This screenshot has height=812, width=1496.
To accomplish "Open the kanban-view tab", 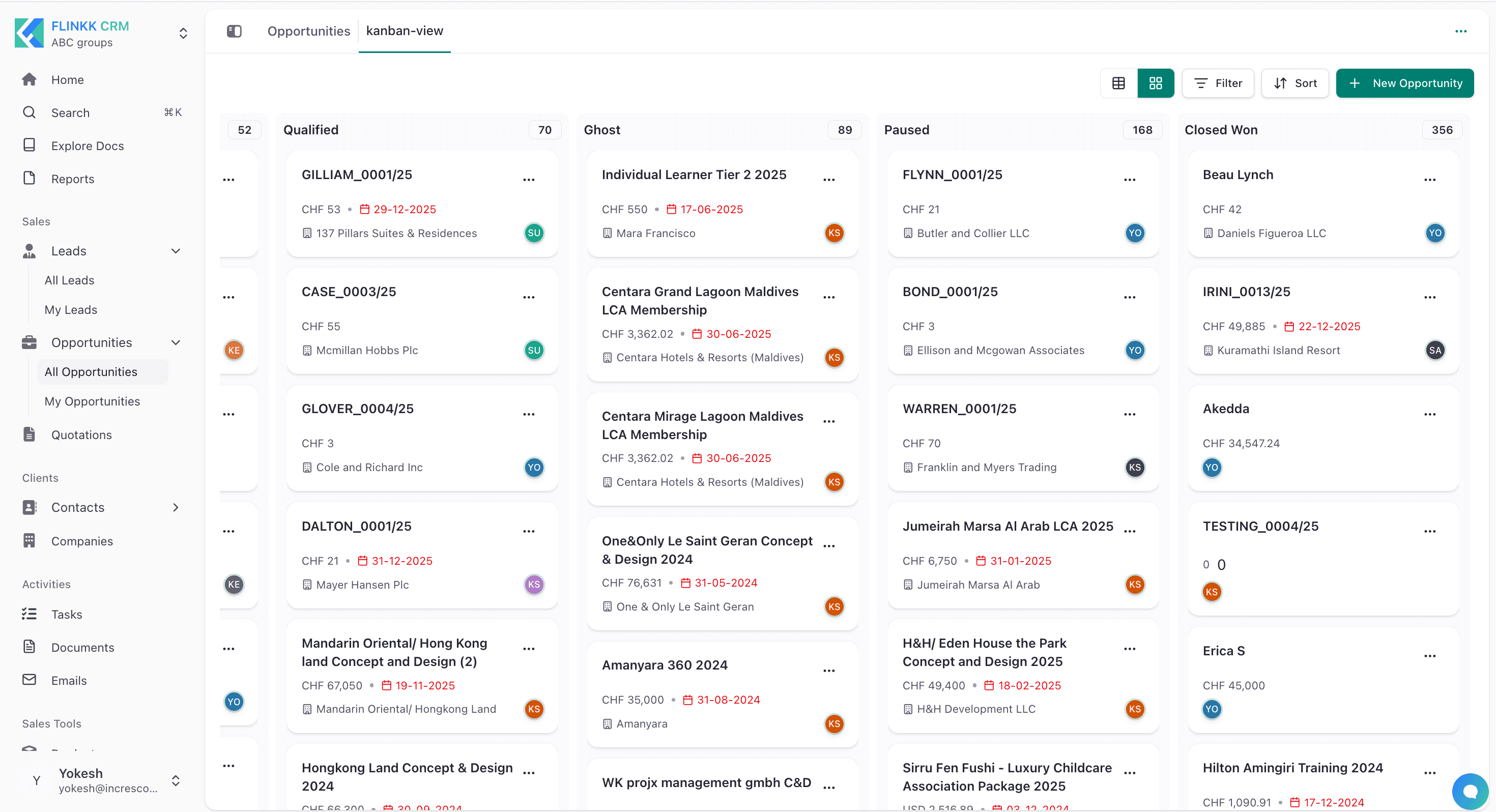I will pos(404,31).
